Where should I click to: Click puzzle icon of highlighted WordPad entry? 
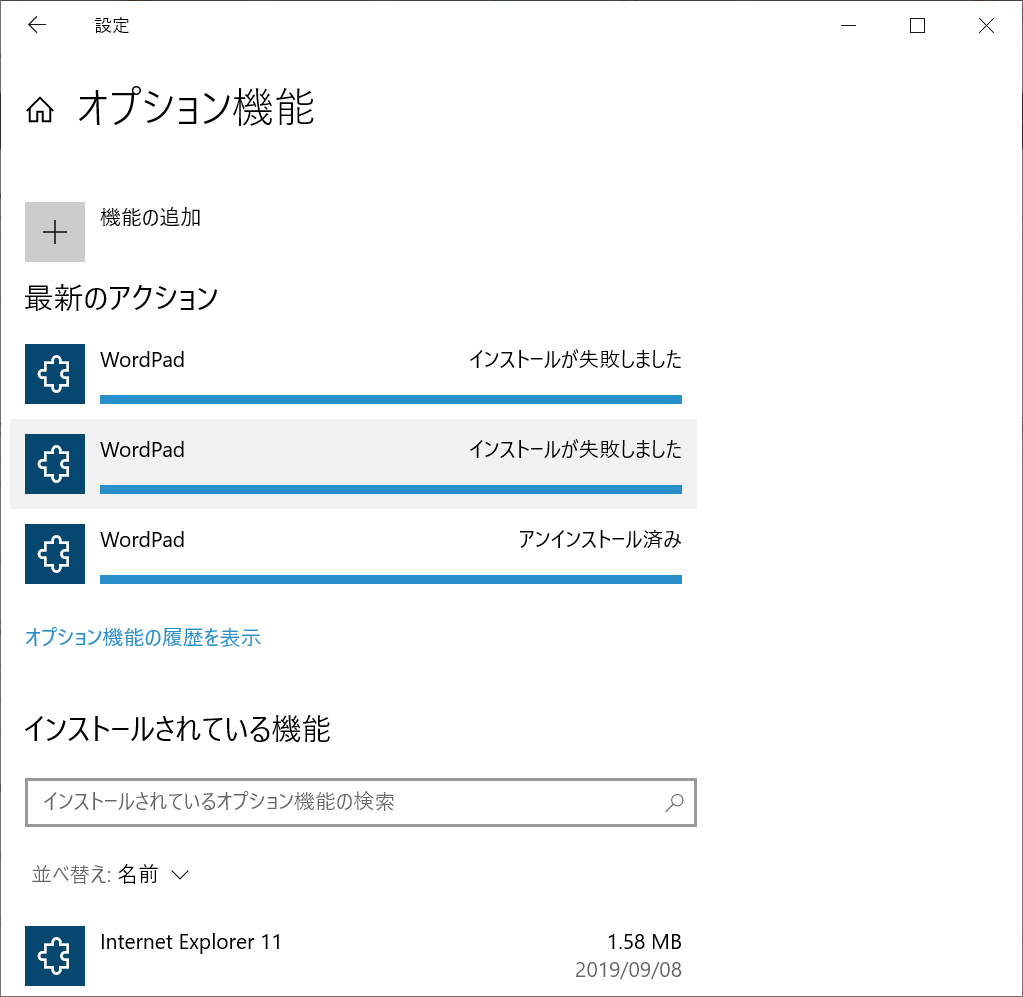pyautogui.click(x=55, y=464)
